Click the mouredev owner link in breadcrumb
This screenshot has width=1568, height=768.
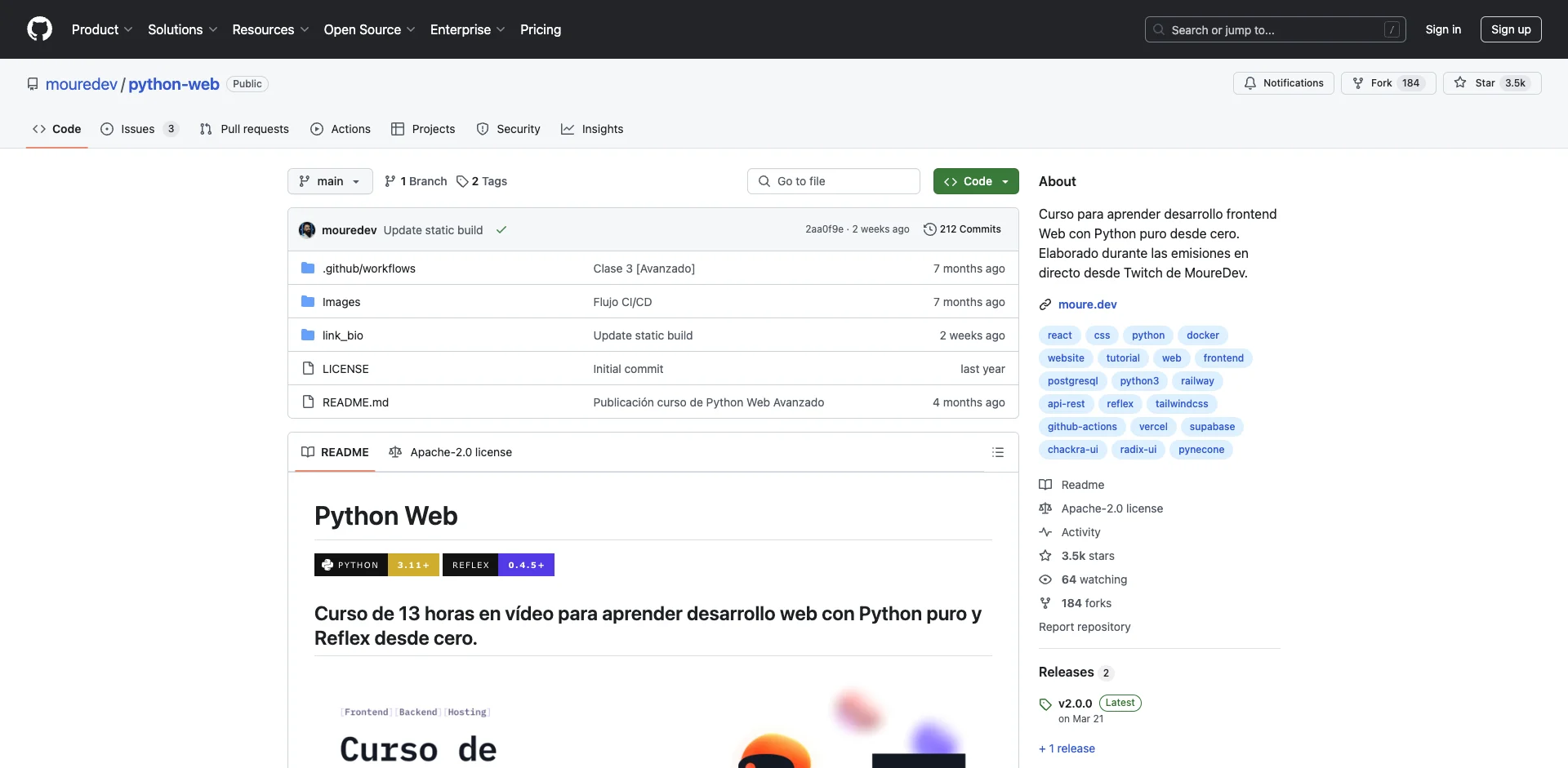click(x=82, y=84)
